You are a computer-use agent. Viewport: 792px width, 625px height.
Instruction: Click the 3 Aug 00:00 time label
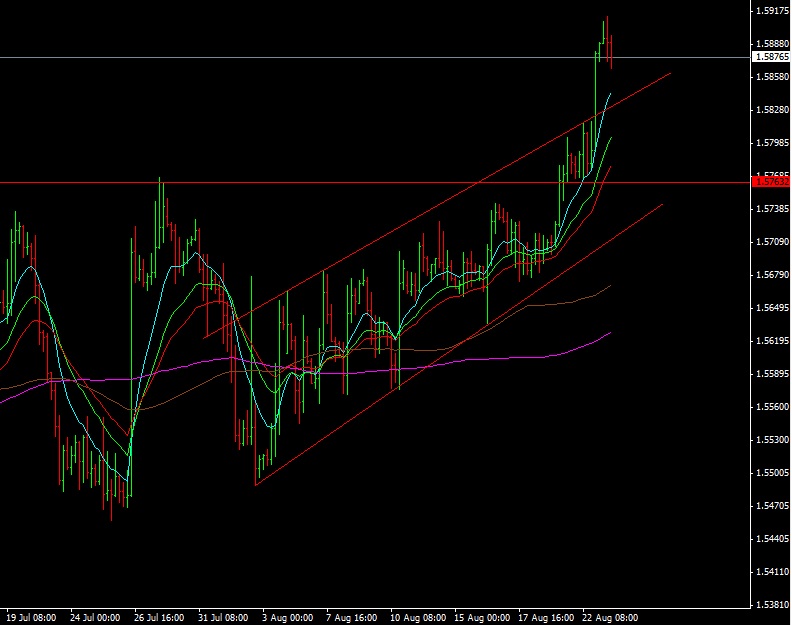(x=287, y=618)
